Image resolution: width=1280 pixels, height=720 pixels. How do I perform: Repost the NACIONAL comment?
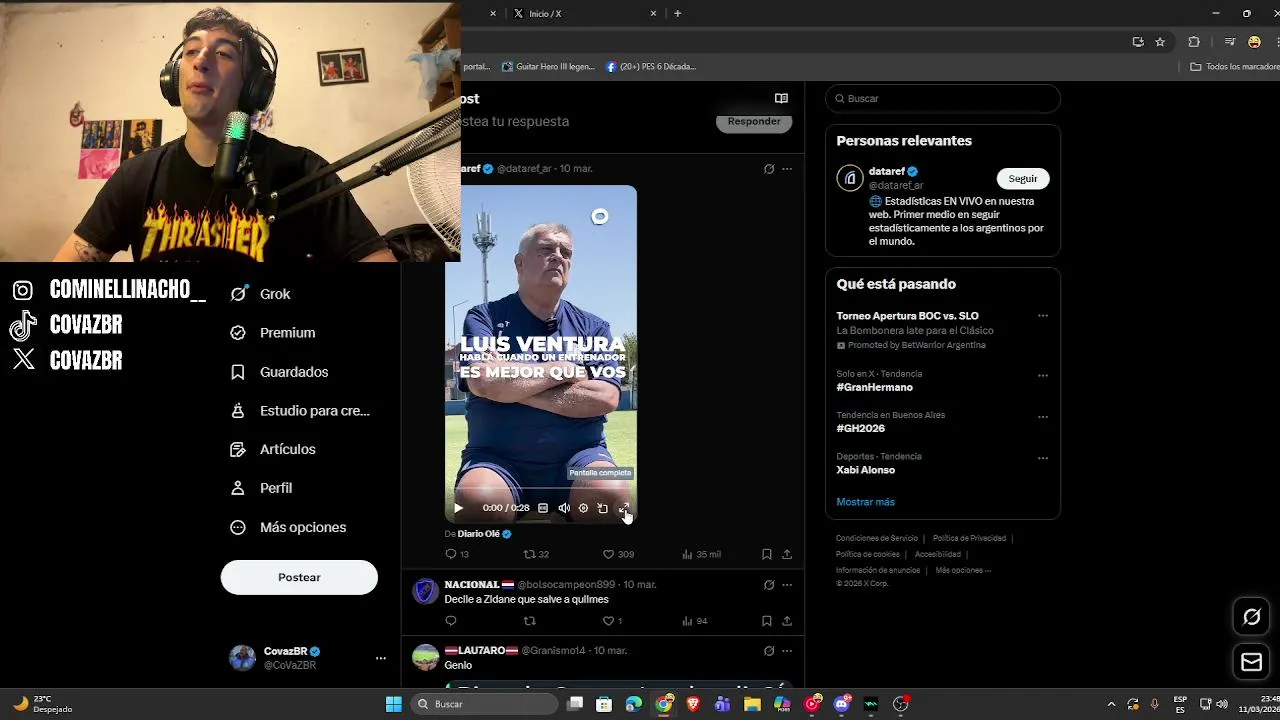pos(530,621)
